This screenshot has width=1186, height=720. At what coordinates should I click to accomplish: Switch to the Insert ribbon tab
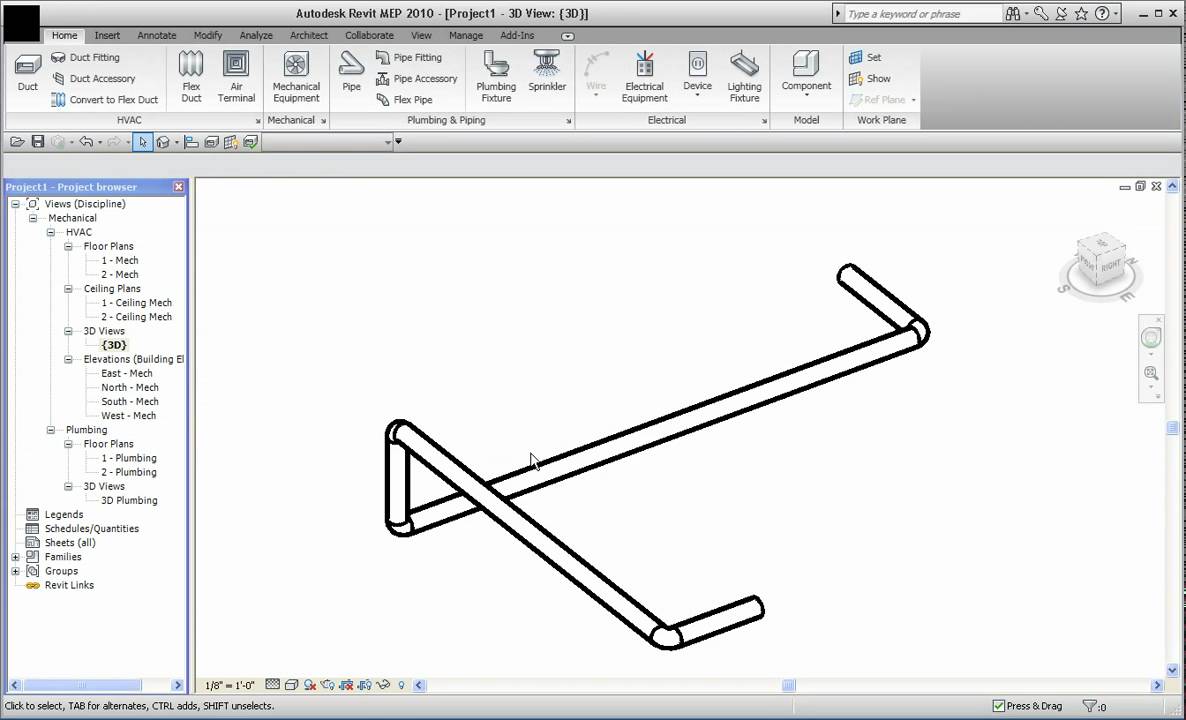point(107,35)
